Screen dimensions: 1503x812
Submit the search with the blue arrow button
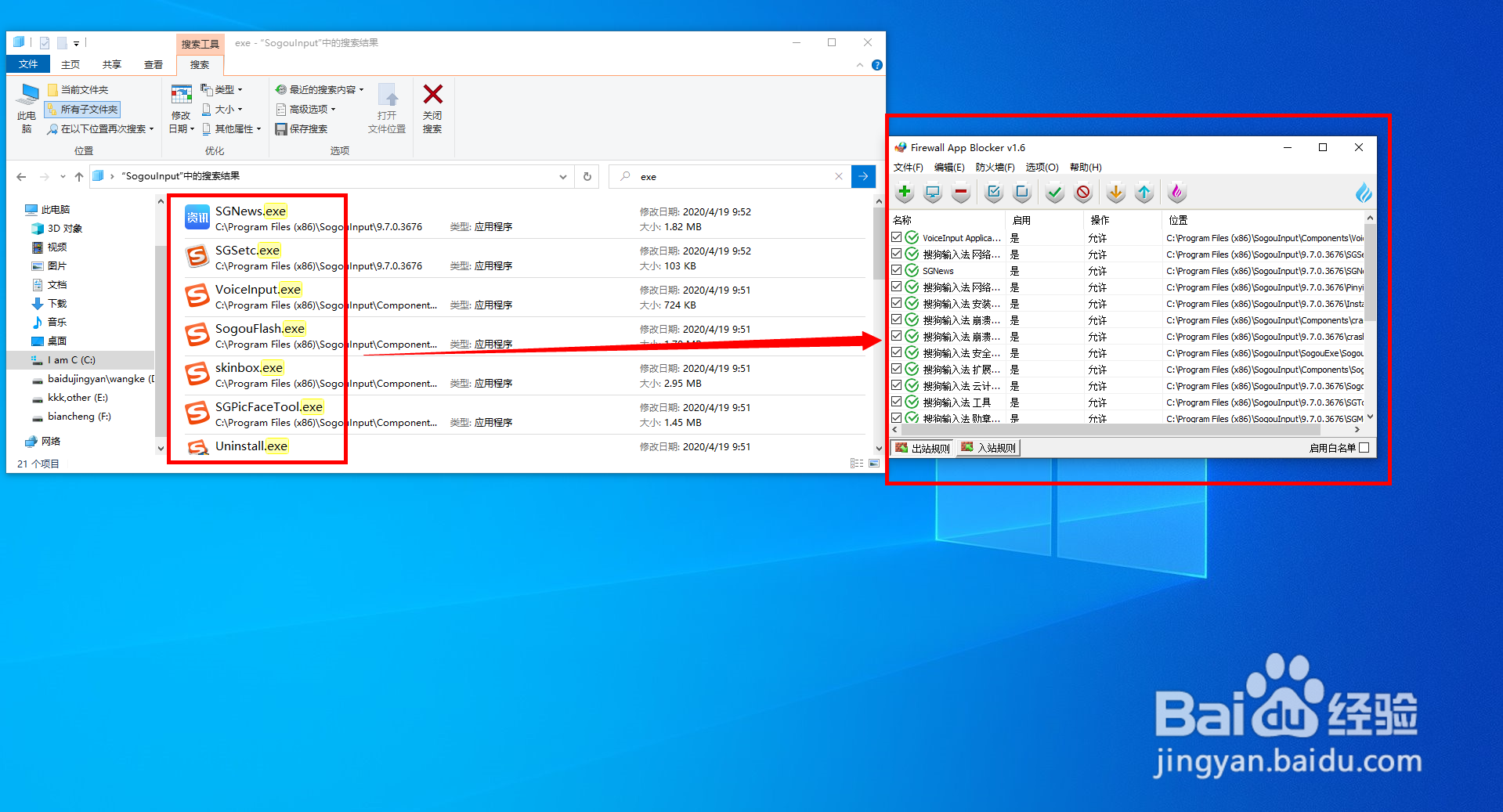point(863,176)
